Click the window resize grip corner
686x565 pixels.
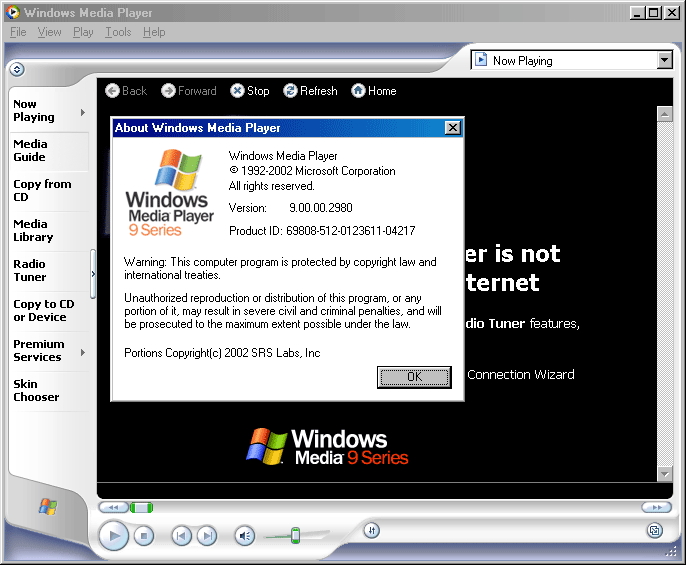(x=671, y=551)
